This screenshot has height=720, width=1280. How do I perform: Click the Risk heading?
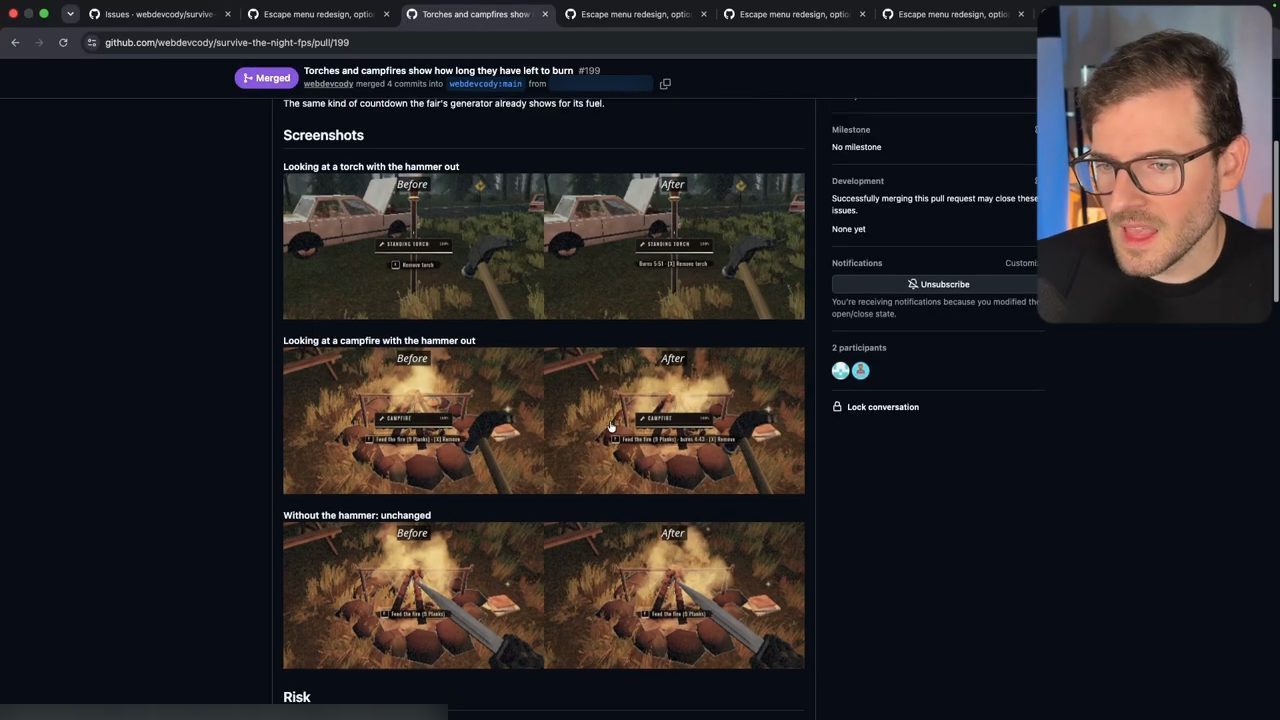(x=297, y=697)
